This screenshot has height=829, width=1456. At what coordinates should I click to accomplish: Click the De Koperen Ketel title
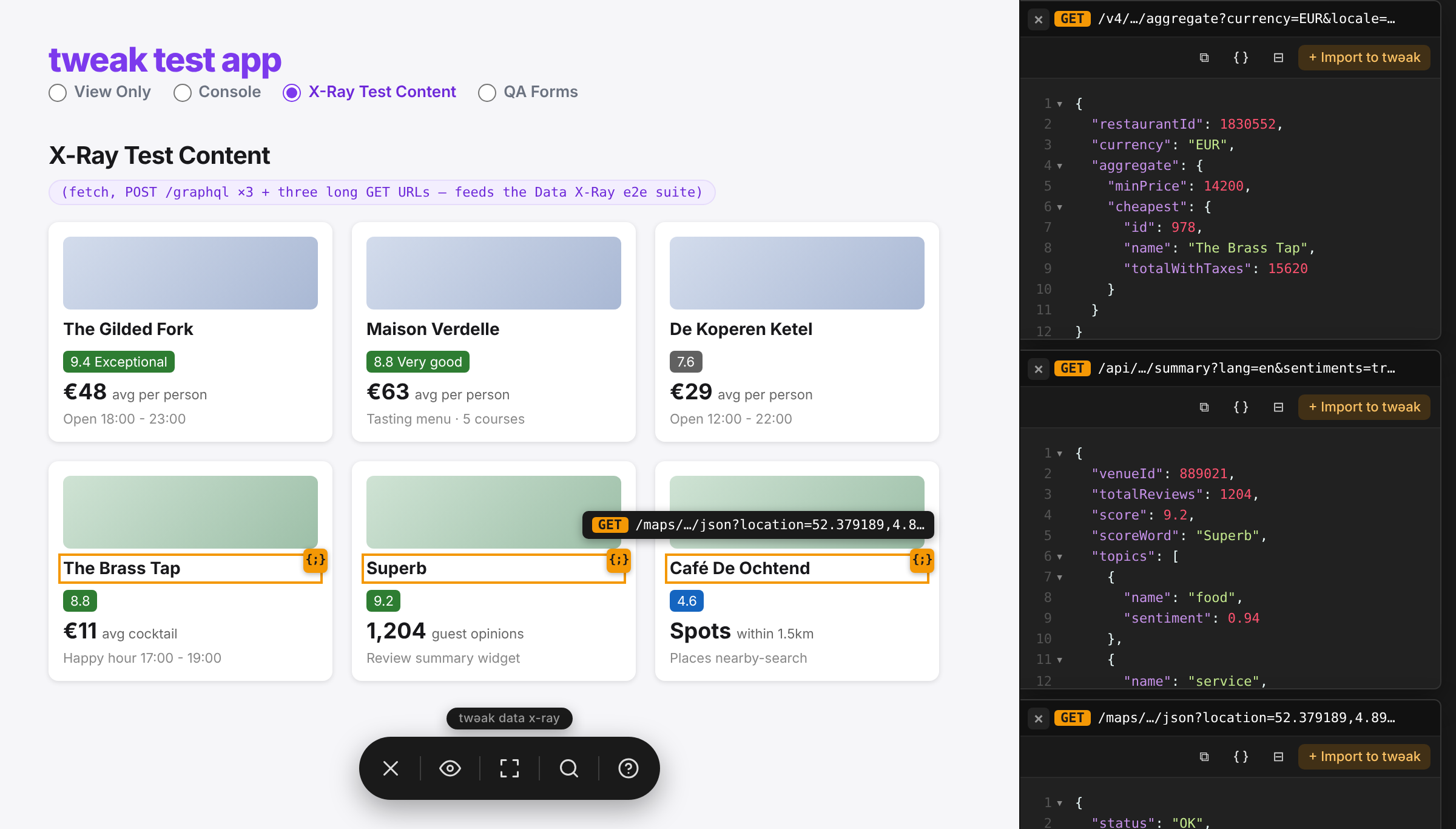coord(741,330)
